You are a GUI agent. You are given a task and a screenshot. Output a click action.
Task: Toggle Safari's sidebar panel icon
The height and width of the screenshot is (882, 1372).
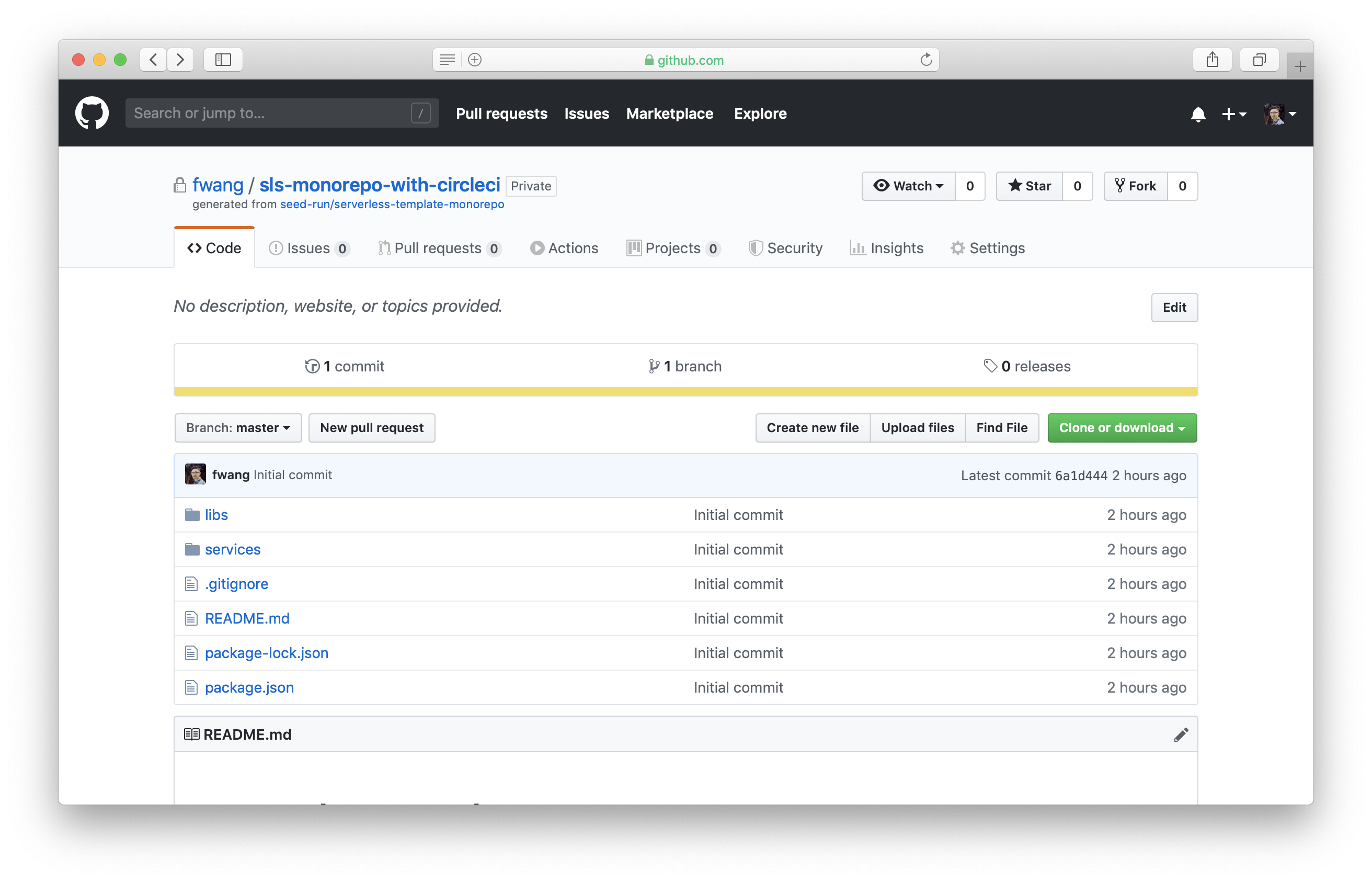coord(223,60)
